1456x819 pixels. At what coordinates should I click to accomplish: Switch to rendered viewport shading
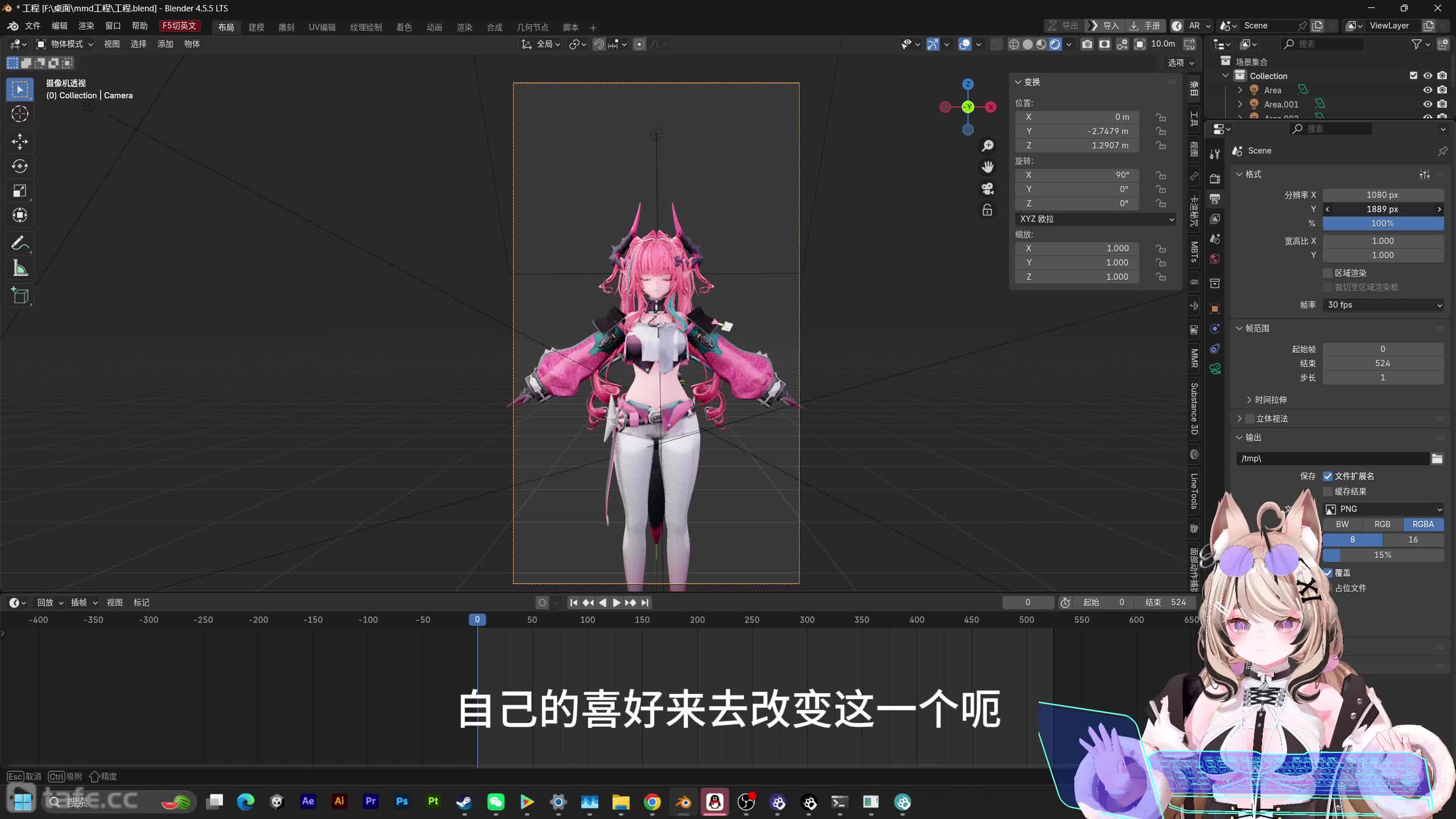pos(1055,44)
